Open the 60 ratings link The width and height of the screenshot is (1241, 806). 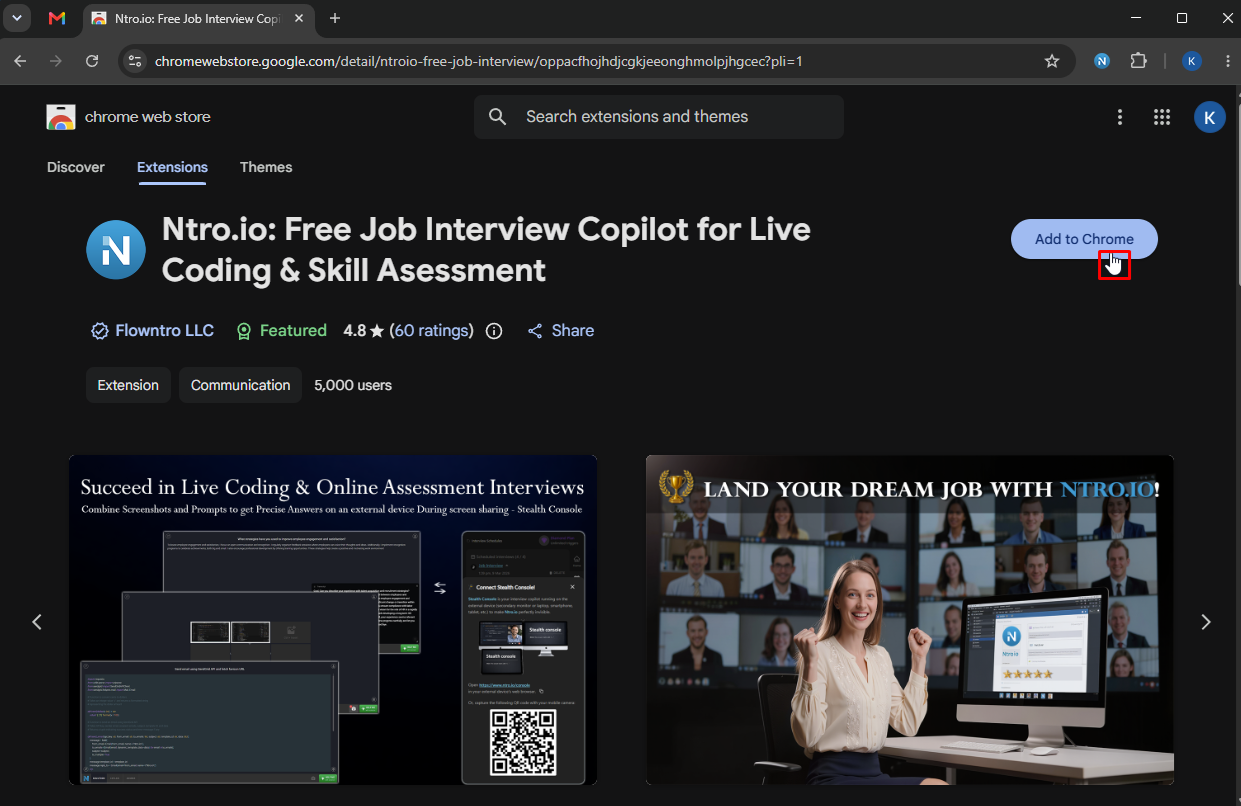pos(432,330)
